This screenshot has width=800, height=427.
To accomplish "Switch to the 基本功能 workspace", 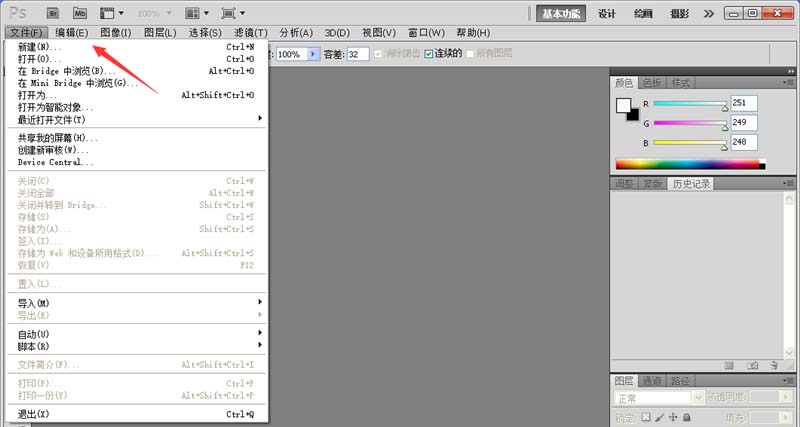I will tap(561, 14).
